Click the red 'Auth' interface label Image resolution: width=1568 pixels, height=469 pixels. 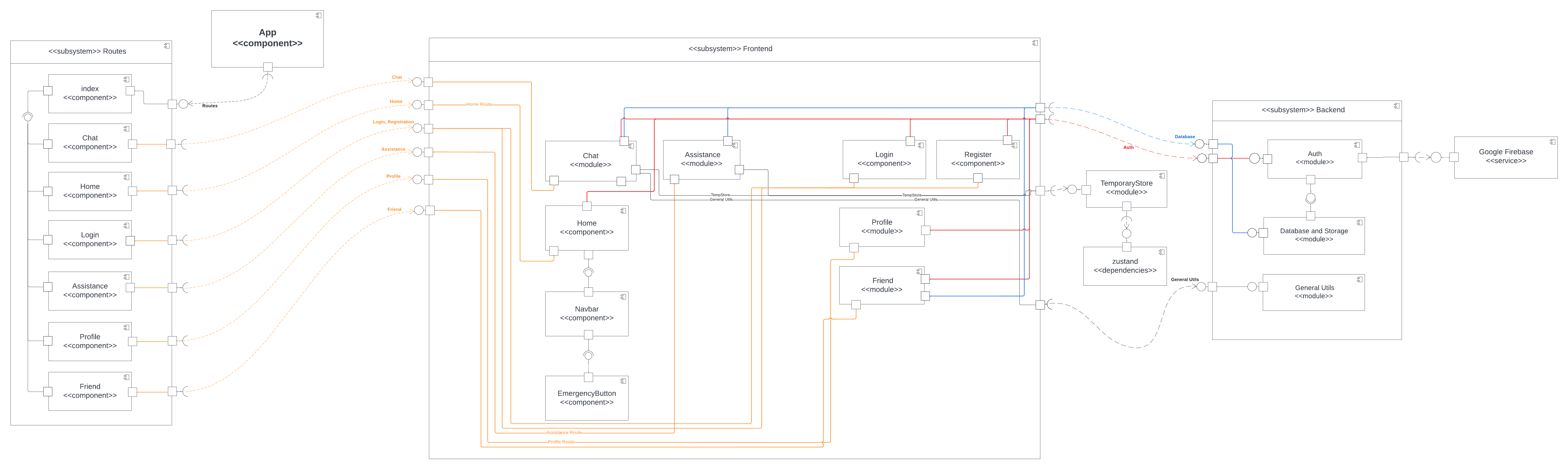(1129, 147)
